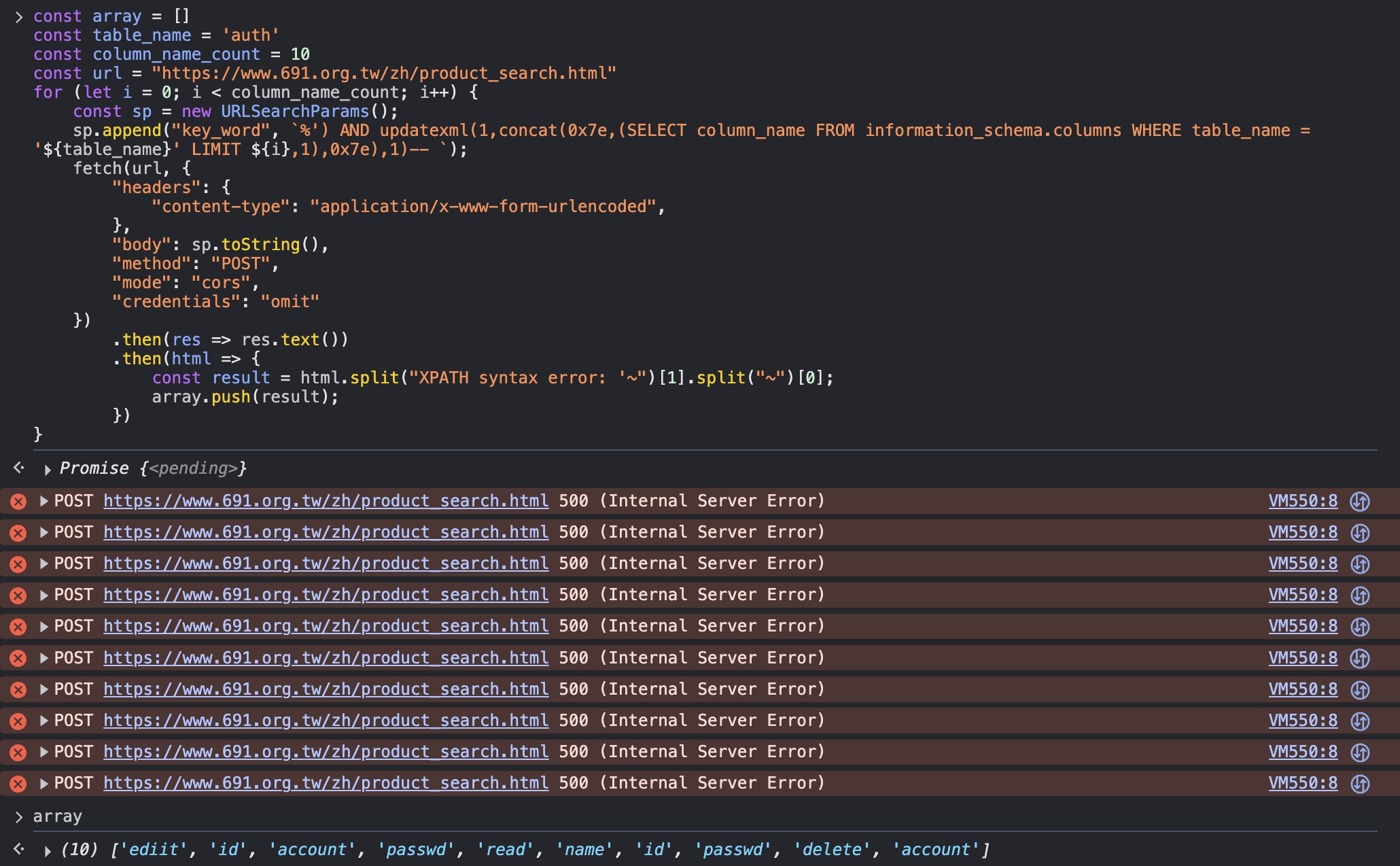Click the network request icon on the ninth POST error row
1400x866 pixels.
coord(1360,752)
